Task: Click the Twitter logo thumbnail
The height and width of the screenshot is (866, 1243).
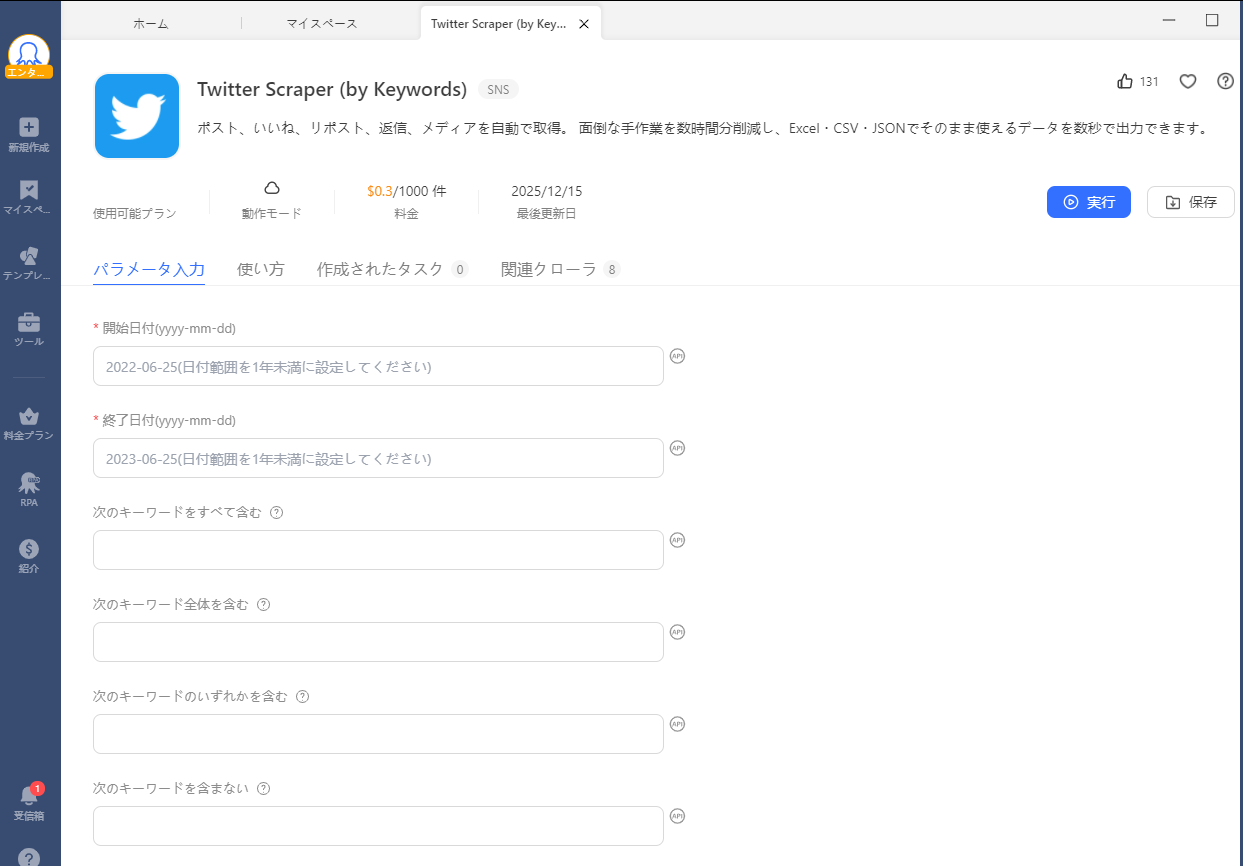Action: (137, 116)
